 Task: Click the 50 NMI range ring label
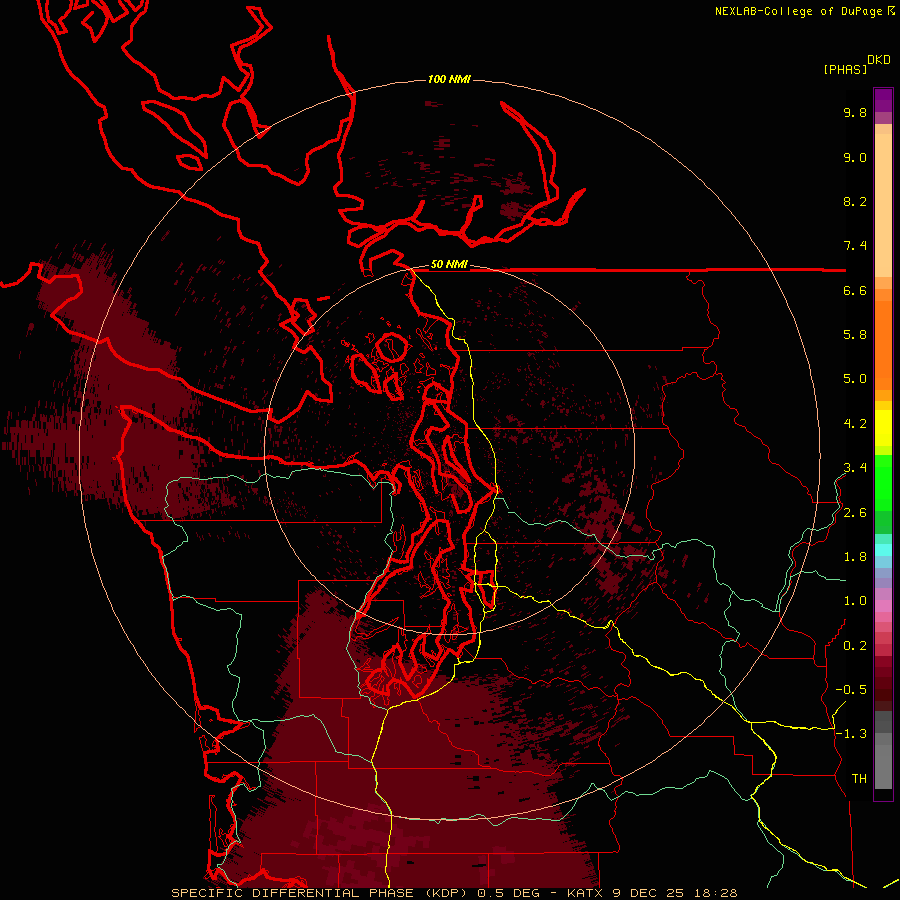[x=449, y=265]
